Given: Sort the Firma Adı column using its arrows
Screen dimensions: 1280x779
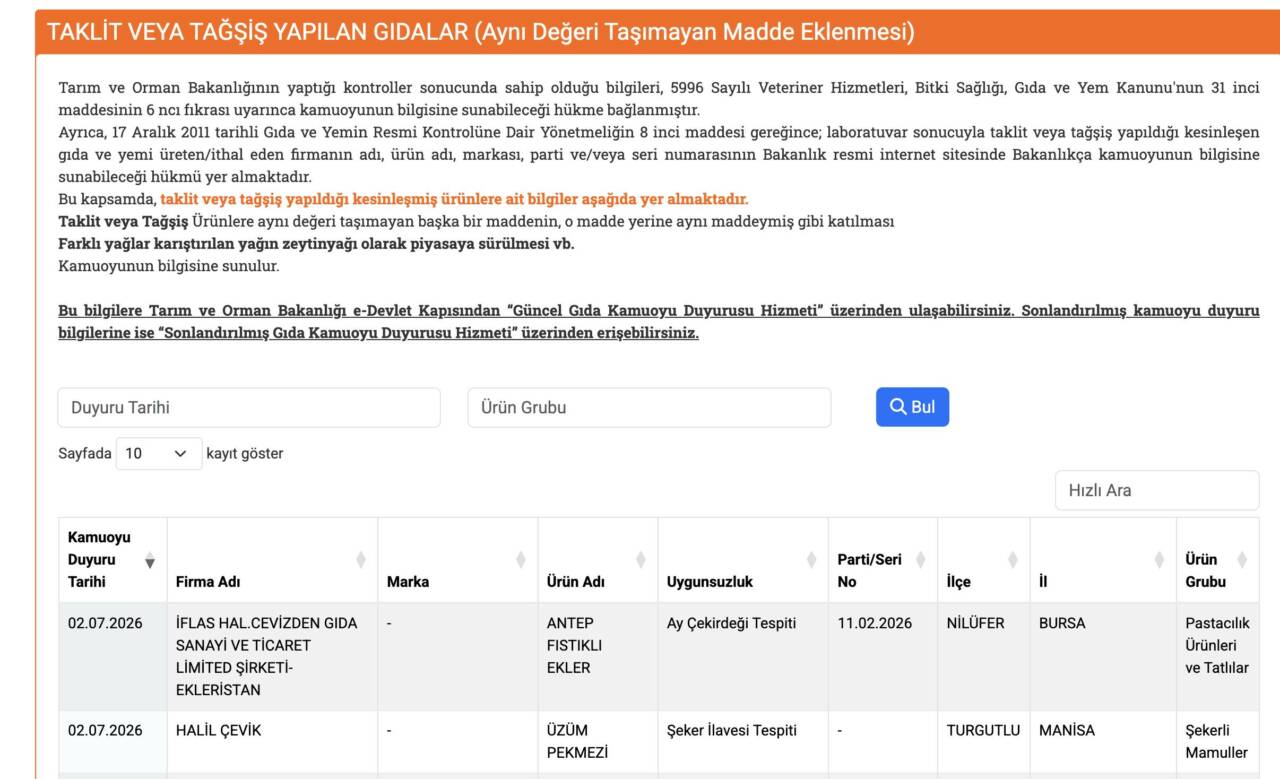Looking at the screenshot, I should tap(361, 560).
